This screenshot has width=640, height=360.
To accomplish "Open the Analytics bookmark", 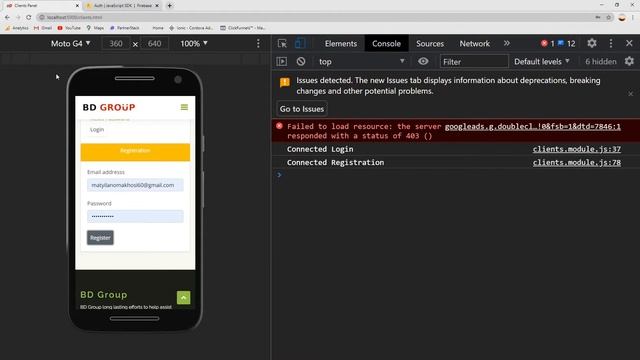I will click(x=17, y=28).
